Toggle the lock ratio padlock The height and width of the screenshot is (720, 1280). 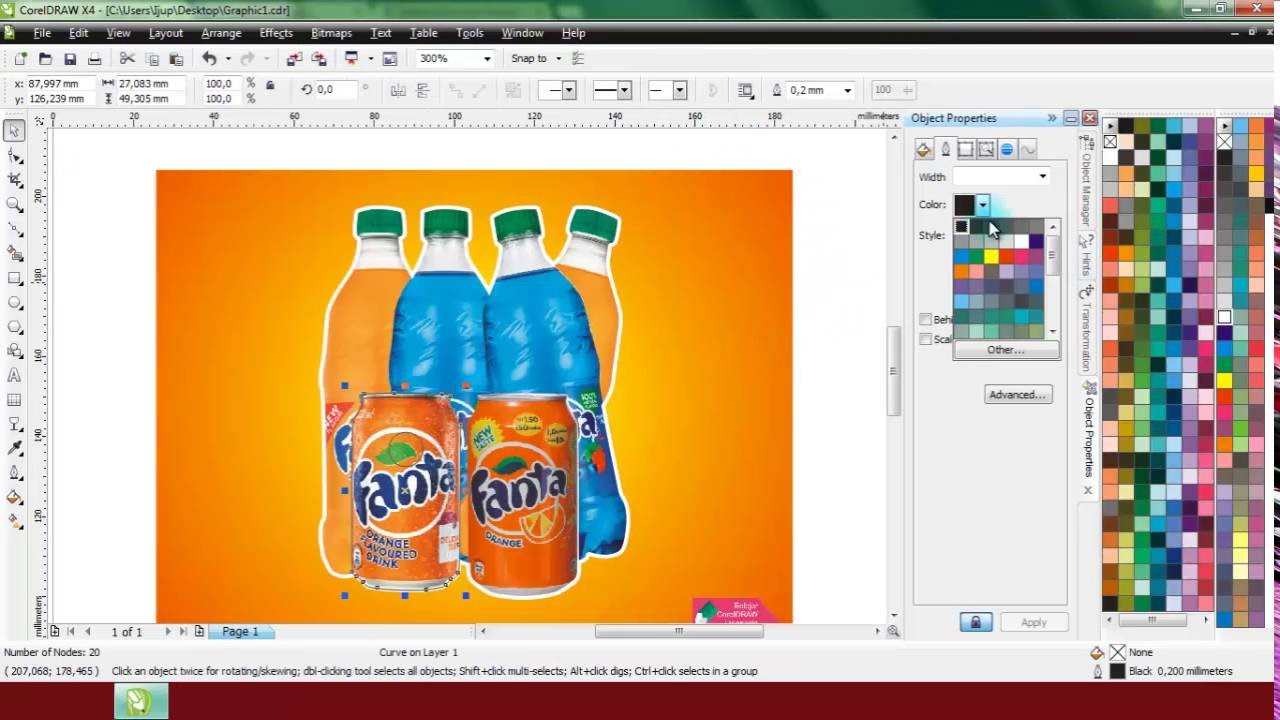pos(270,86)
